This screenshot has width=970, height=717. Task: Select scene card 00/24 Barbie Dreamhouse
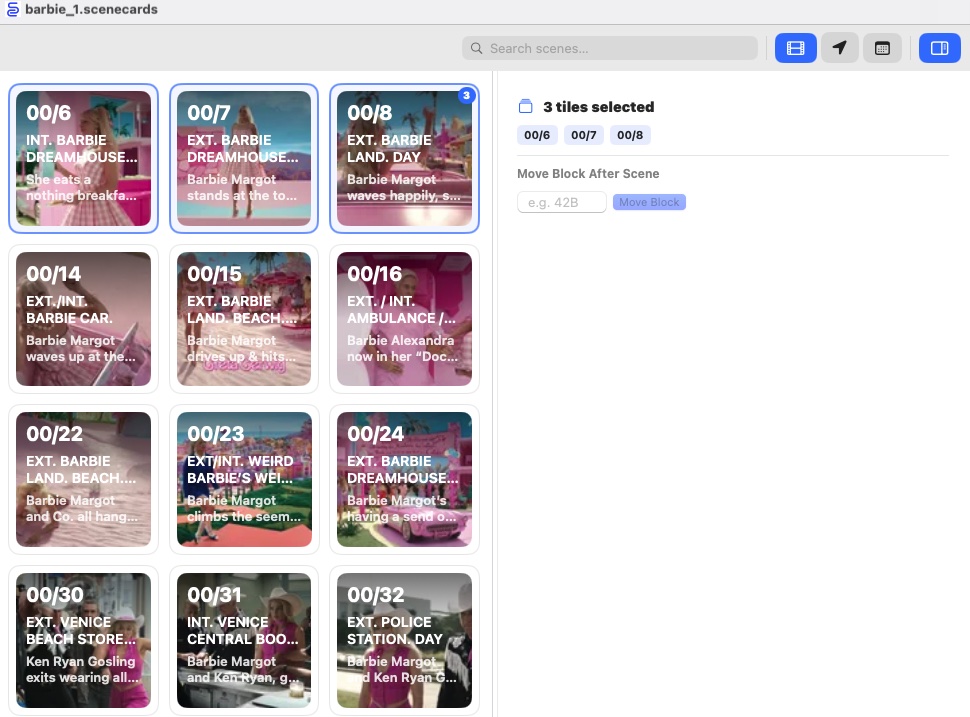[x=404, y=479]
